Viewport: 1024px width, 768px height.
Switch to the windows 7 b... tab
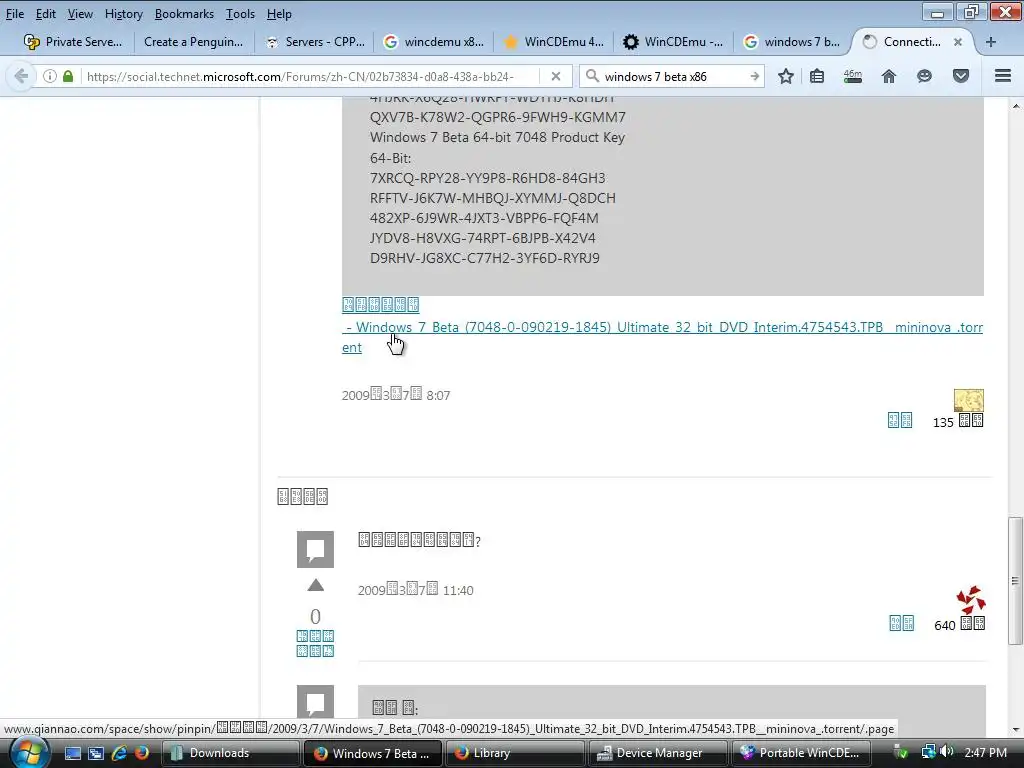[793, 42]
